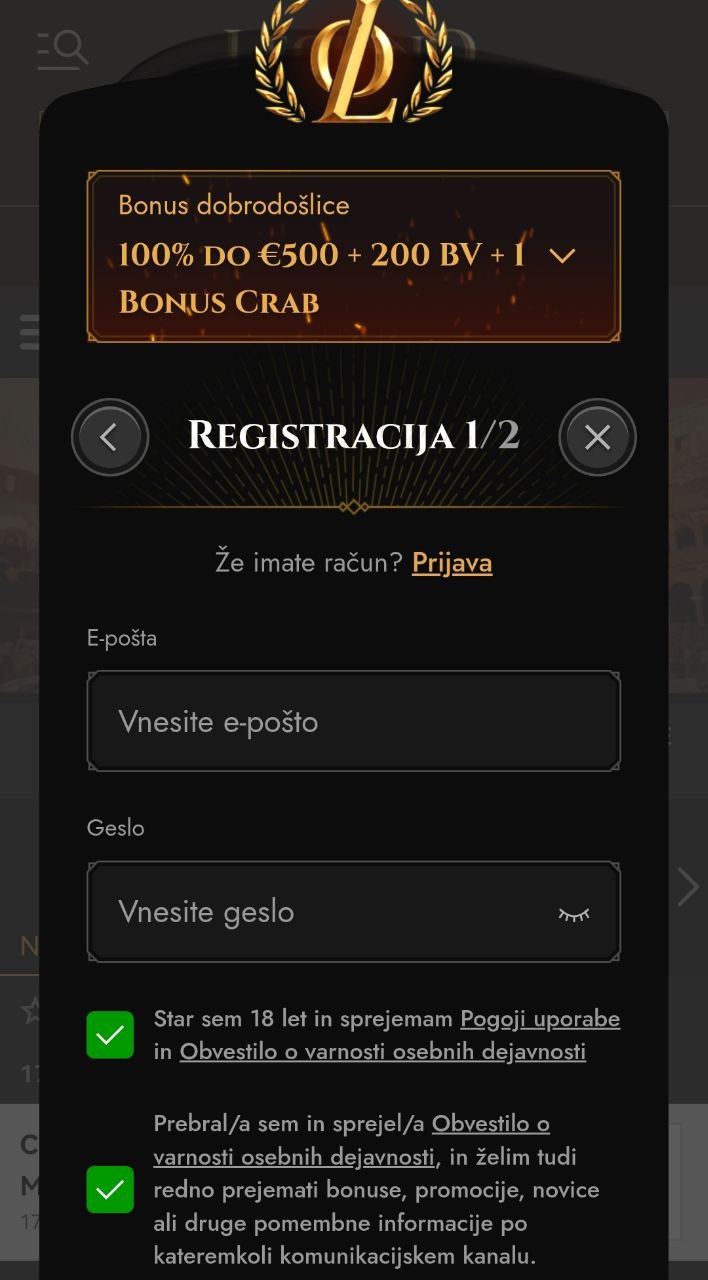Open the Obvestilo o varnosti link in second consent
Viewport: 708px width, 1280px height.
coord(352,1141)
